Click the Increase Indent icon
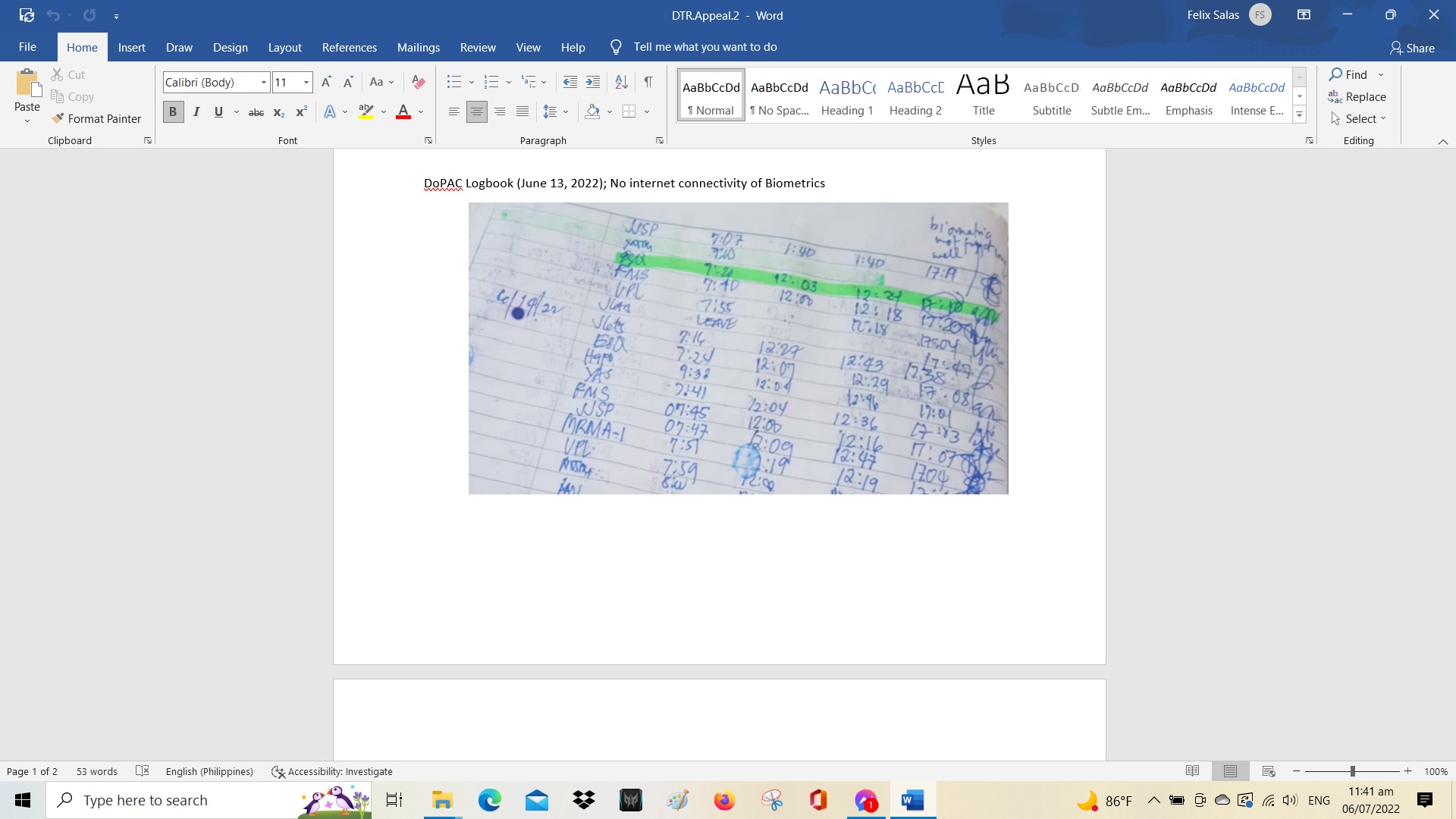Screen dimensions: 1456x819 pos(593,82)
